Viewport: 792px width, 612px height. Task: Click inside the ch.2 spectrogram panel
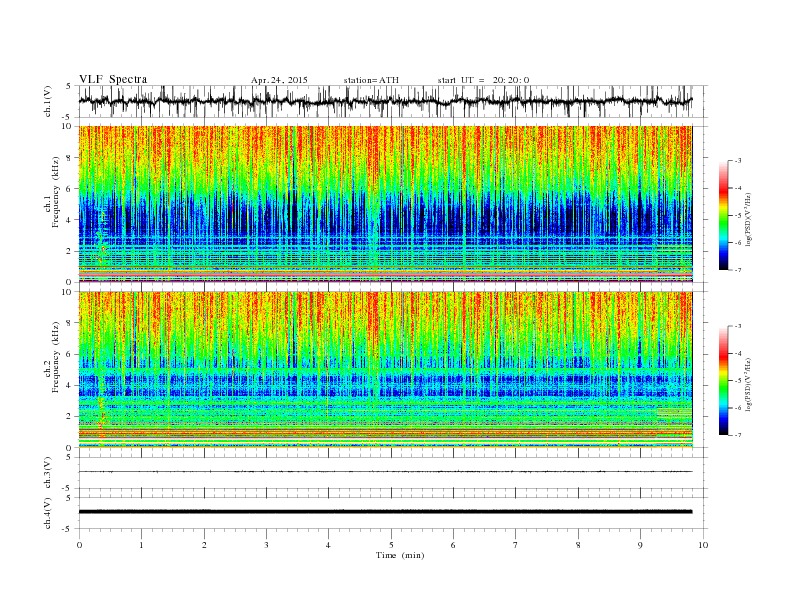(x=385, y=370)
